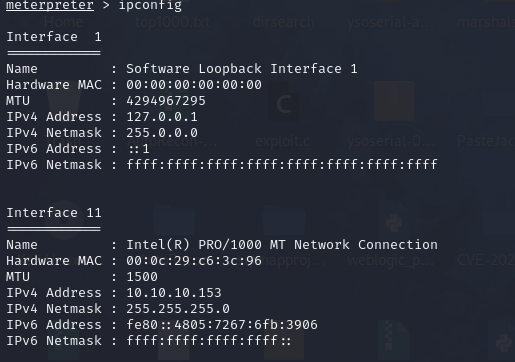Click the ysoserial-a... desktop file label

pyautogui.click(x=391, y=22)
